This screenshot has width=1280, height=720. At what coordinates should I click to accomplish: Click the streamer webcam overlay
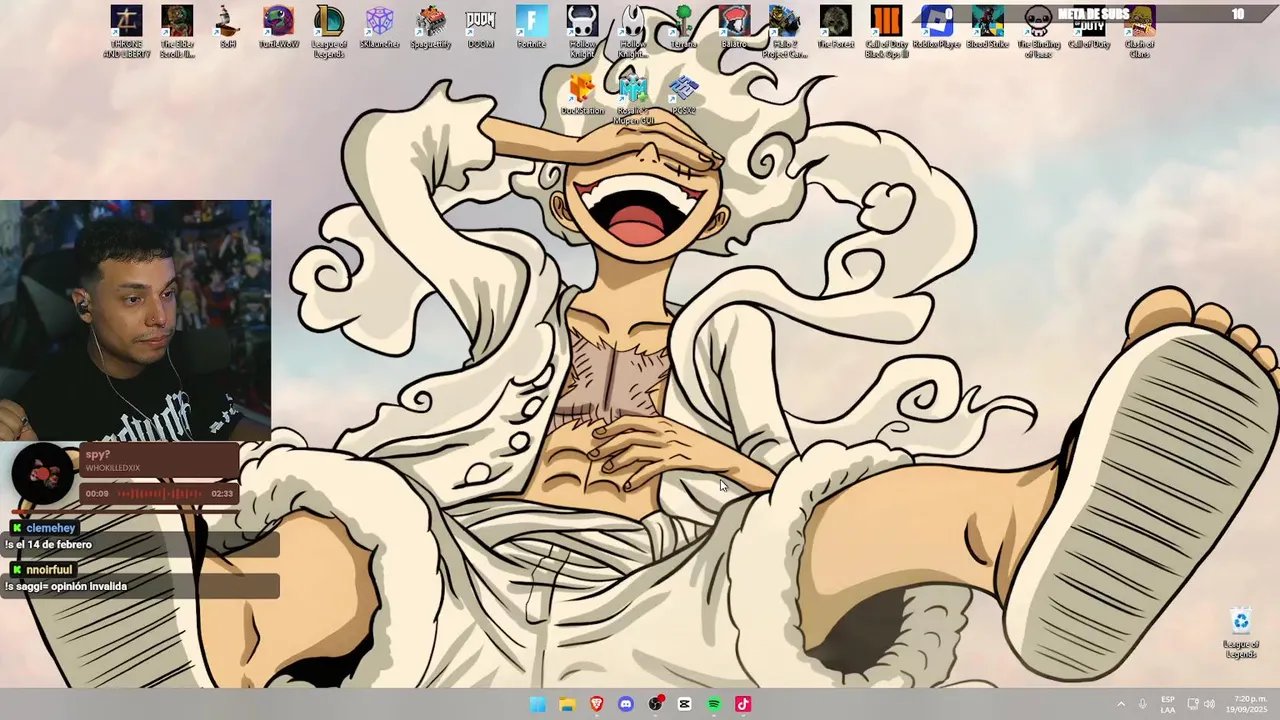(x=135, y=320)
